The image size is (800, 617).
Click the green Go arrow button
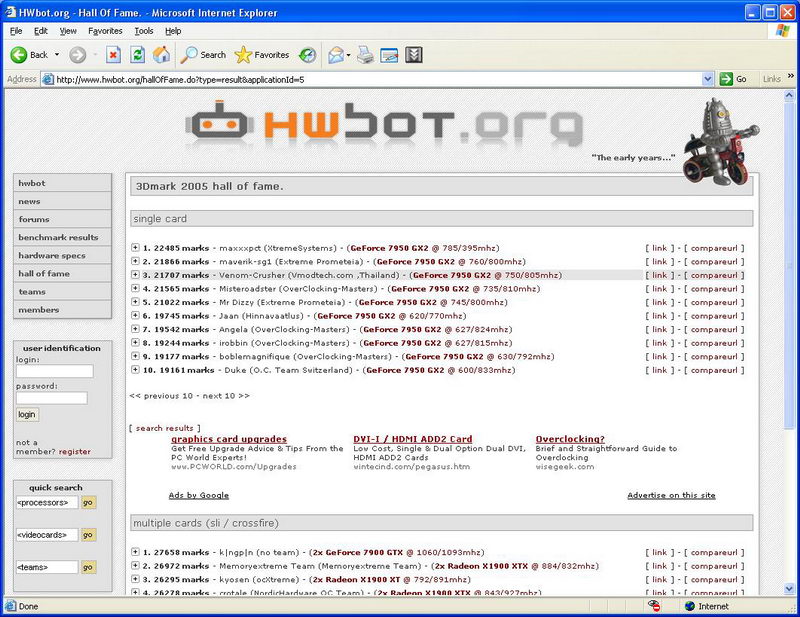click(726, 79)
